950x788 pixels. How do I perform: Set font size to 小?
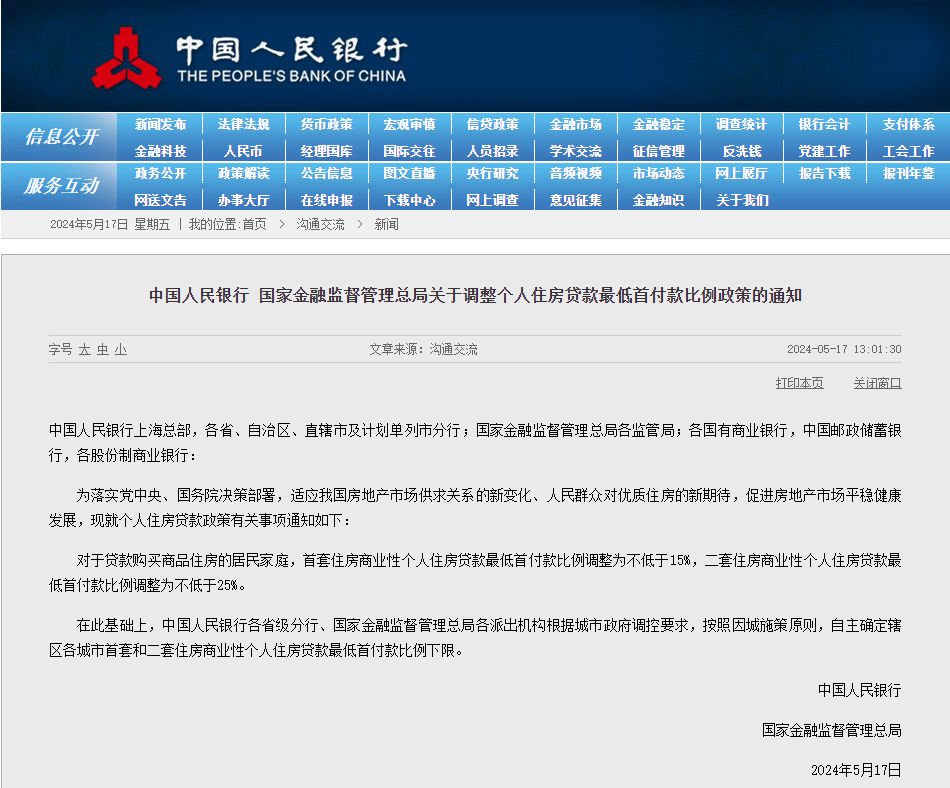pyautogui.click(x=121, y=349)
